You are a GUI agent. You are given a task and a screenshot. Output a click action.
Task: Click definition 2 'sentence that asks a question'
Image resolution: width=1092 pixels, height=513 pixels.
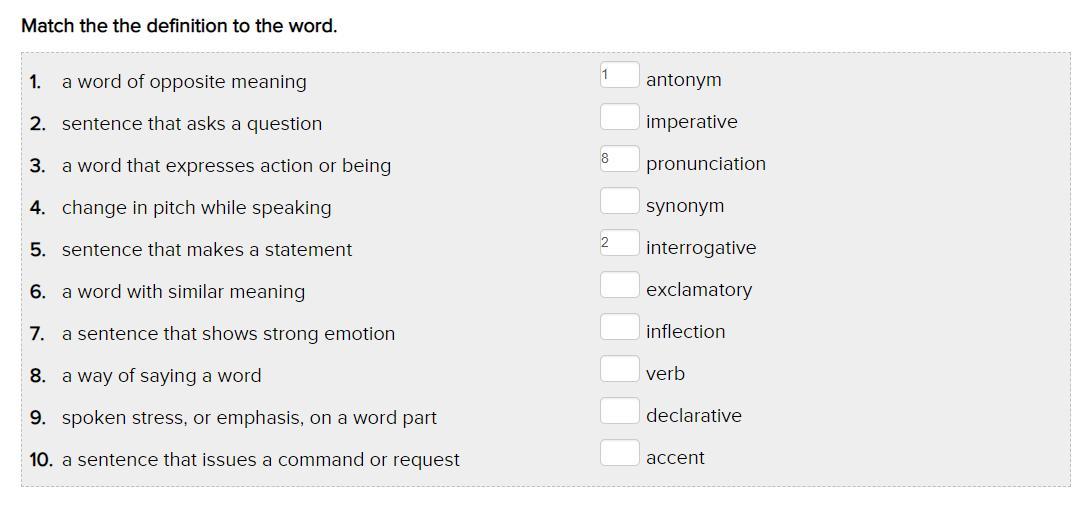tap(192, 124)
